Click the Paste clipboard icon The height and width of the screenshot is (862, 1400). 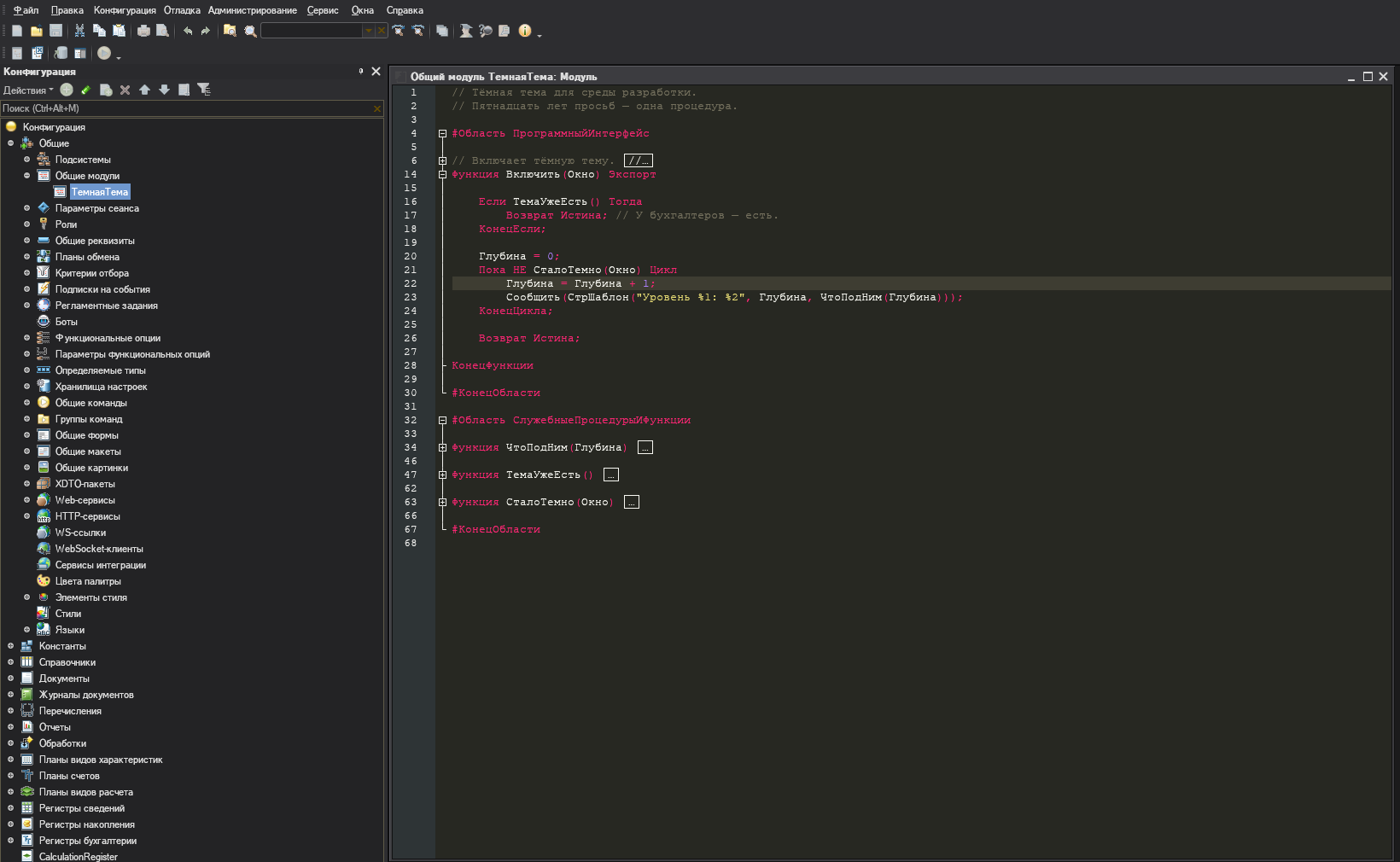point(120,31)
